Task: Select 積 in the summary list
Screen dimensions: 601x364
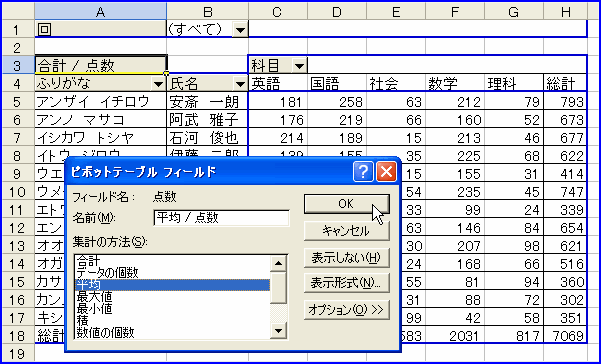Action: click(172, 320)
